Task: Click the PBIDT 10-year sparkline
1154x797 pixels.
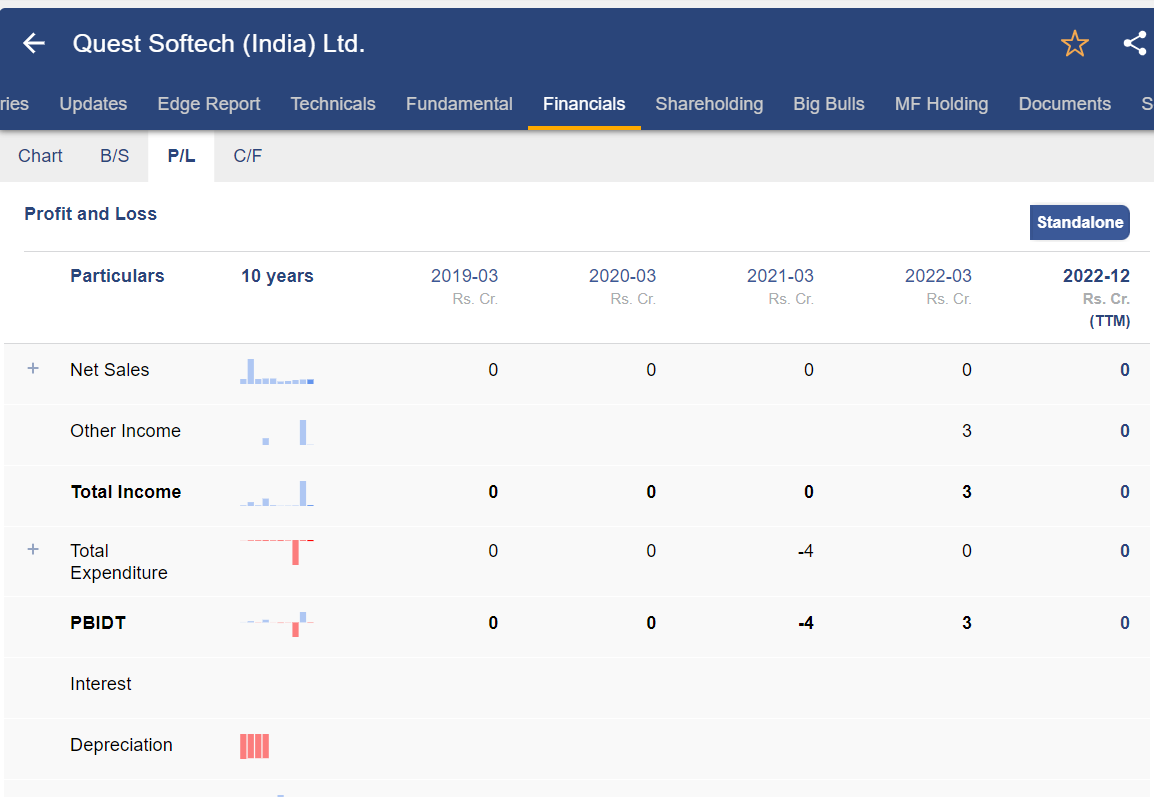Action: (x=277, y=624)
